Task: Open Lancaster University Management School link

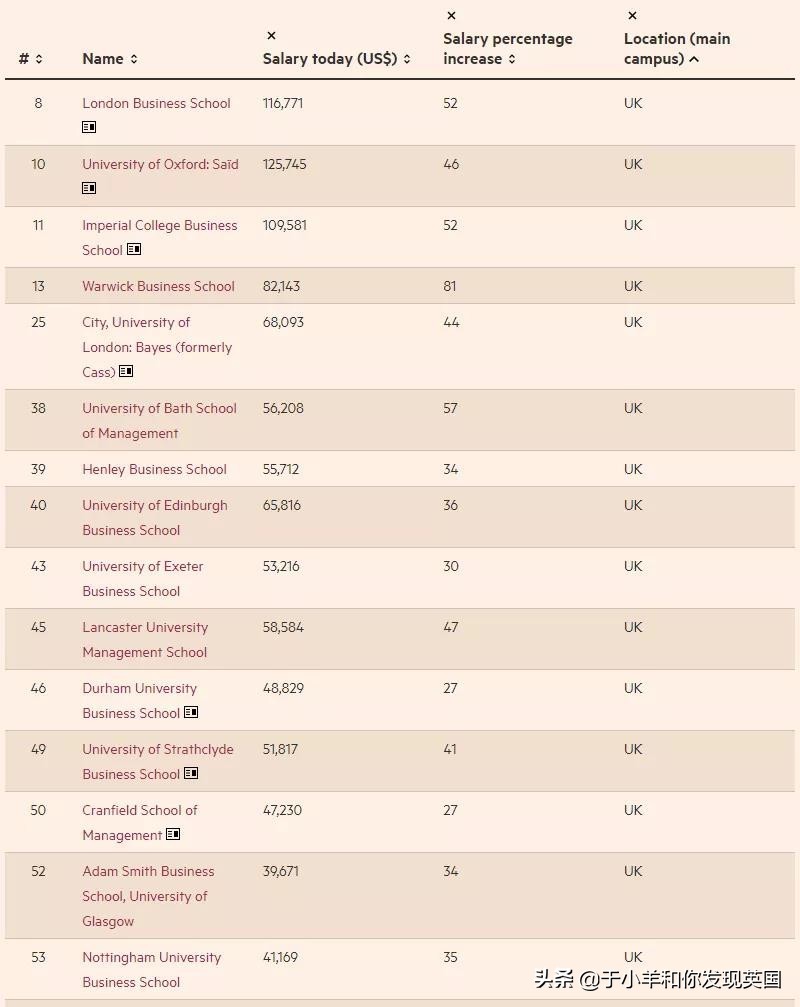Action: pyautogui.click(x=145, y=639)
